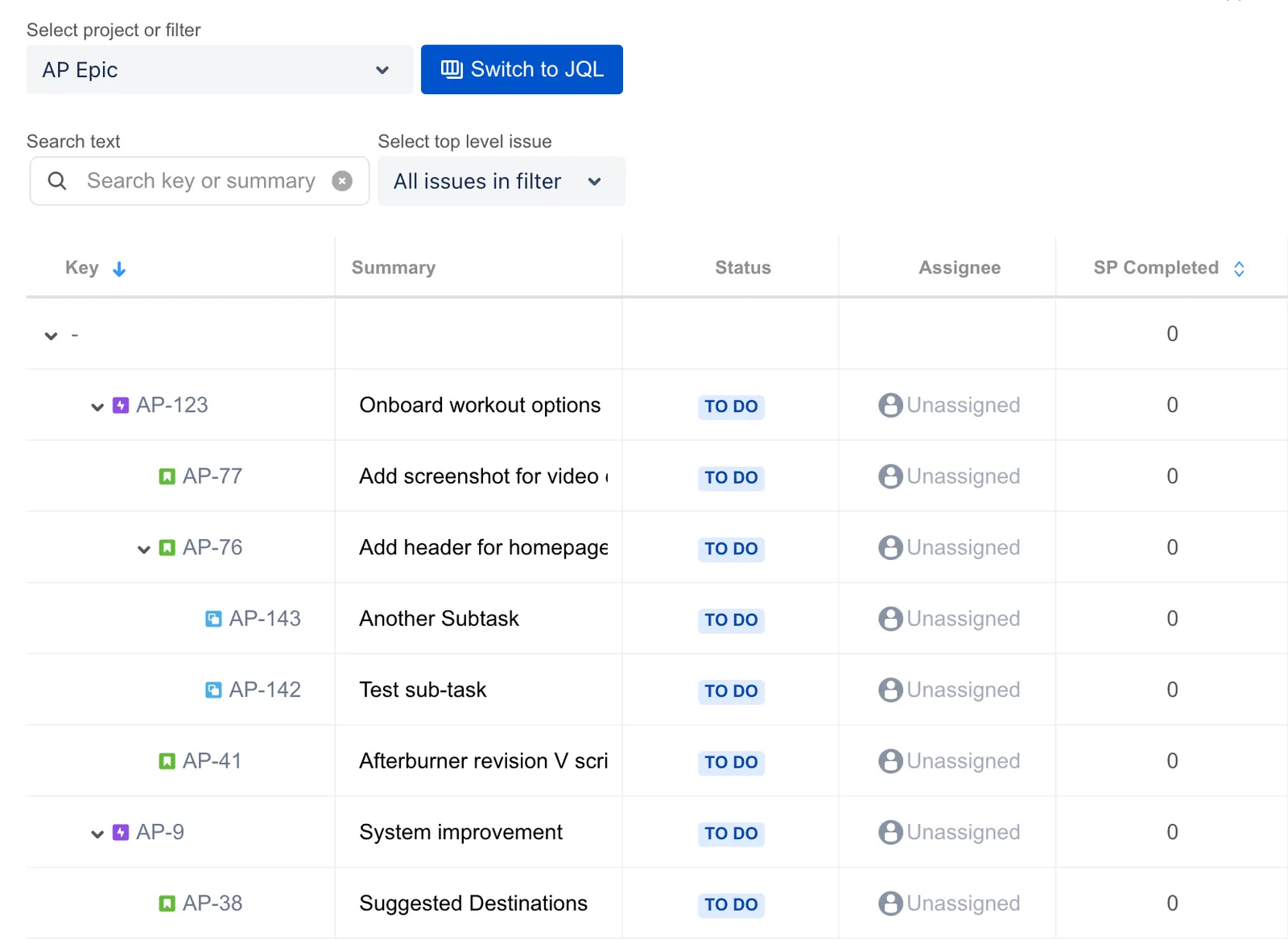This screenshot has height=939, width=1288.
Task: Open issue AP-38 link
Action: (213, 904)
